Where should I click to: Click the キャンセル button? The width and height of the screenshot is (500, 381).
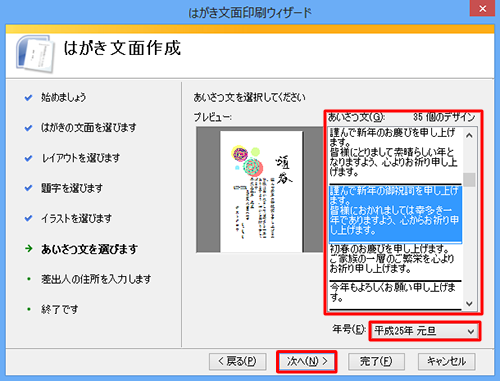(447, 362)
